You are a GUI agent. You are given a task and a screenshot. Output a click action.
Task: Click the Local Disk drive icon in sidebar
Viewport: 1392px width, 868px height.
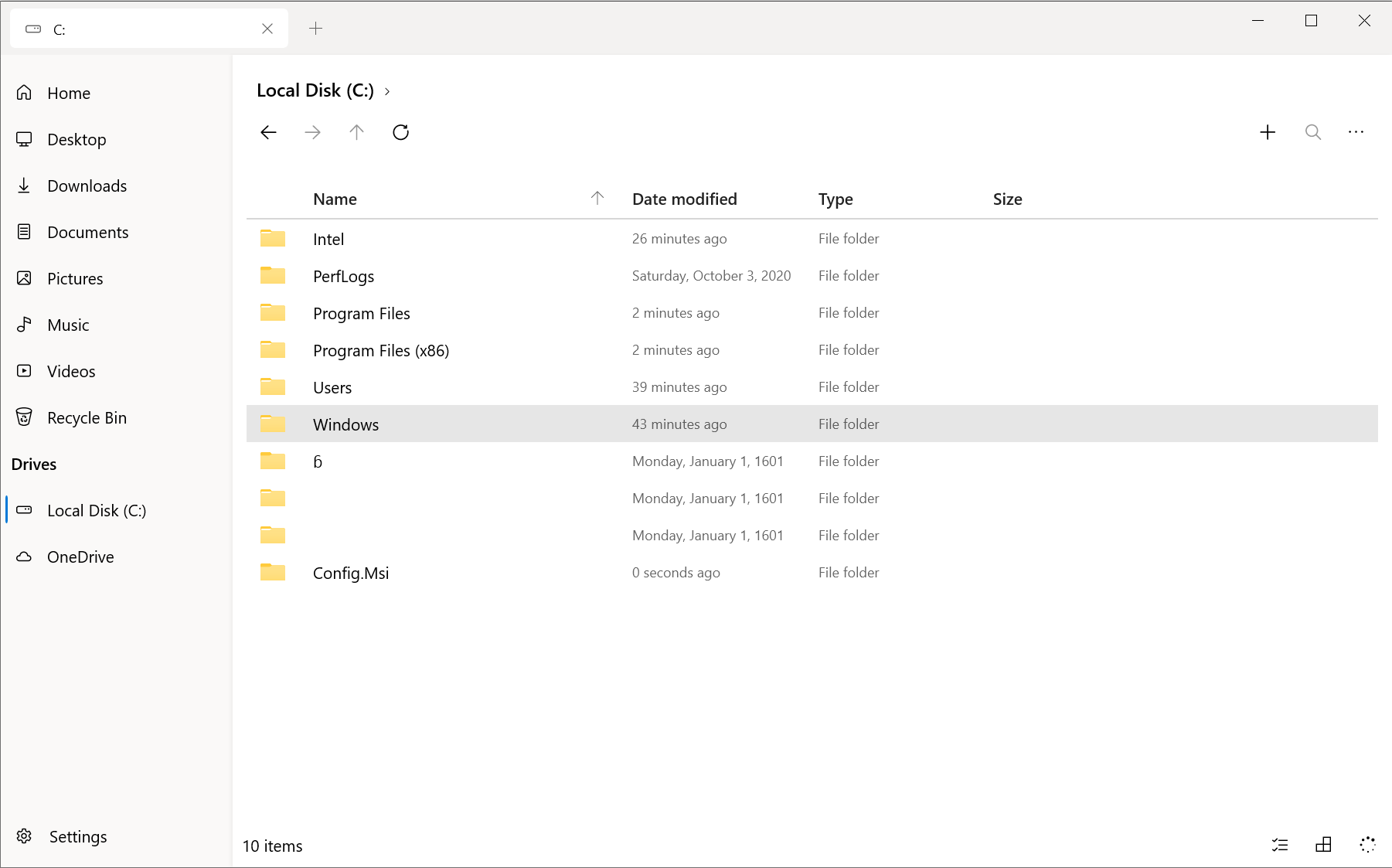[x=24, y=510]
